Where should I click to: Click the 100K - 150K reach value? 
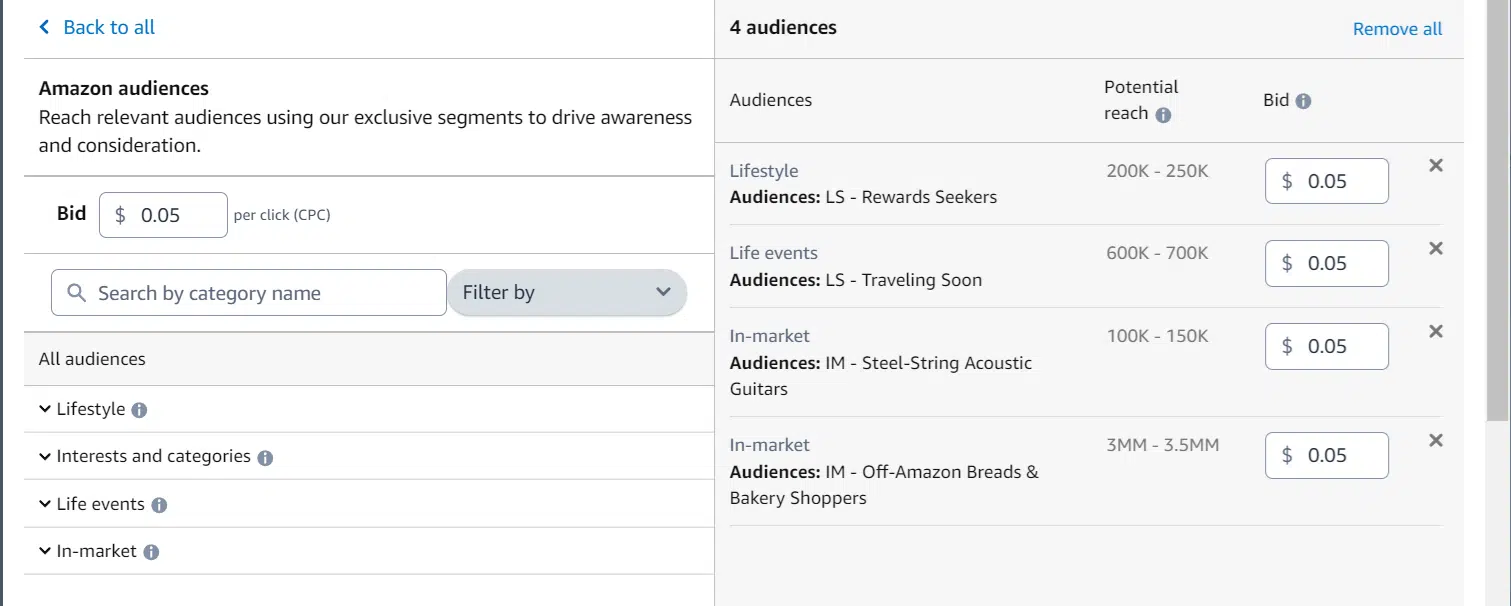tap(1157, 336)
